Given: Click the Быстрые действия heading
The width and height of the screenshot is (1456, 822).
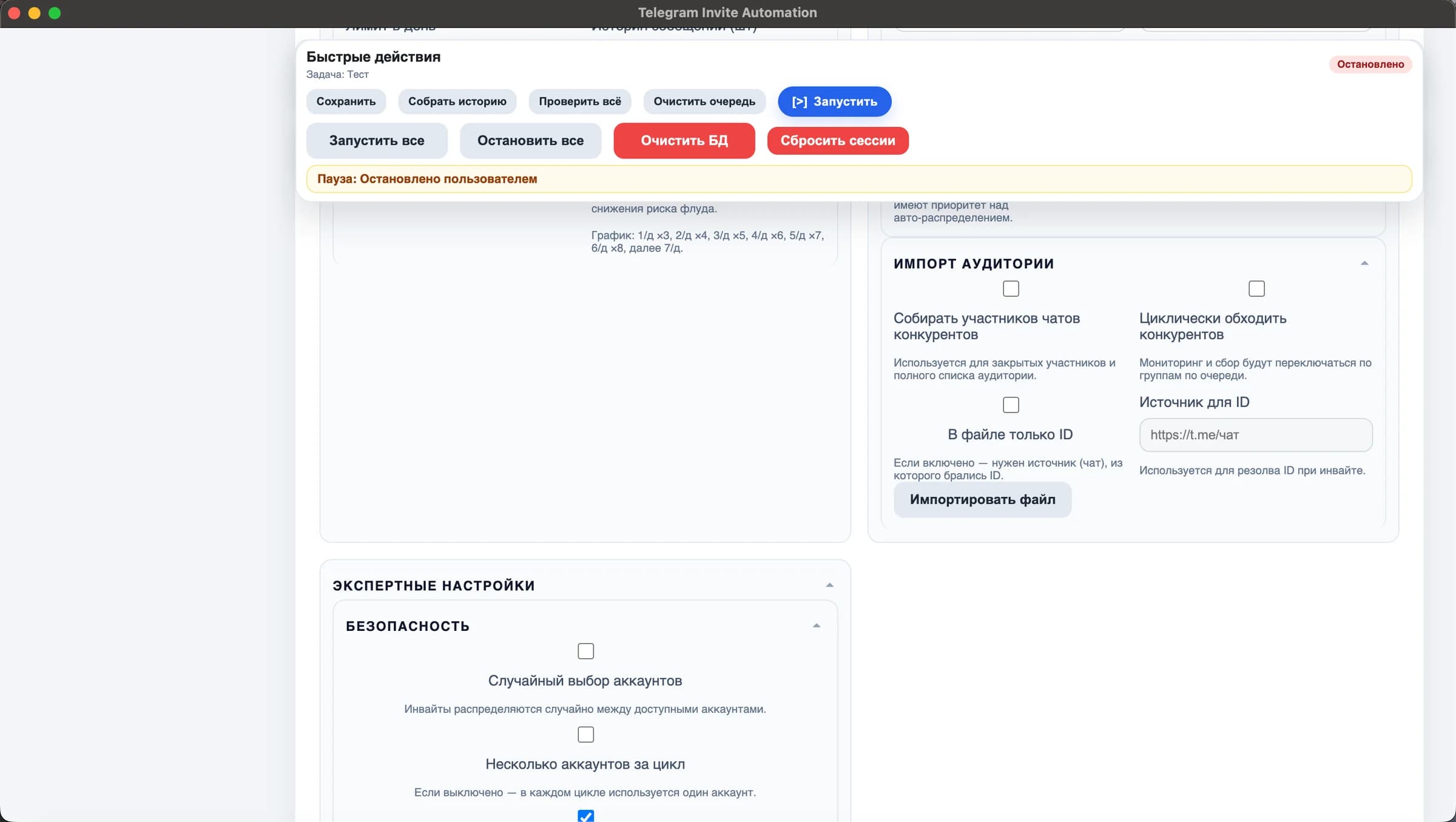Looking at the screenshot, I should (x=373, y=57).
